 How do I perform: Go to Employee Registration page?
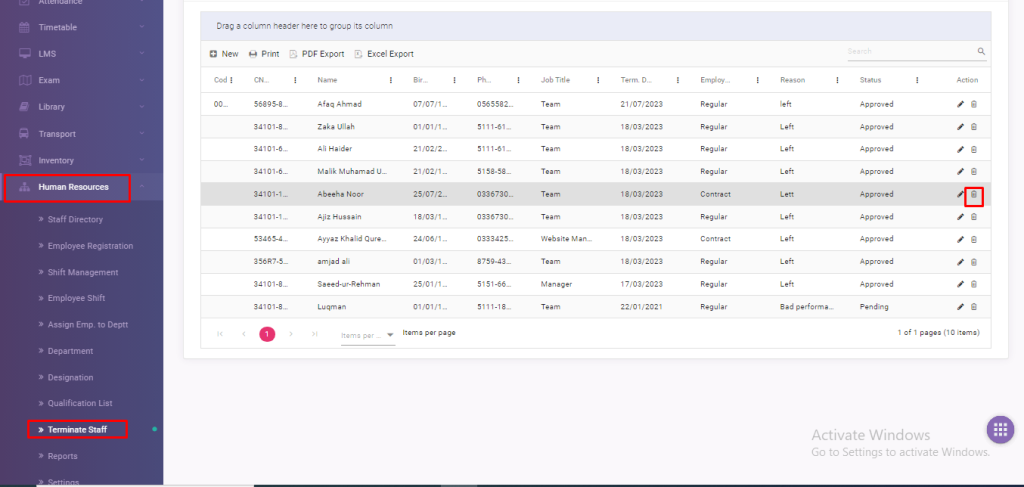[90, 246]
